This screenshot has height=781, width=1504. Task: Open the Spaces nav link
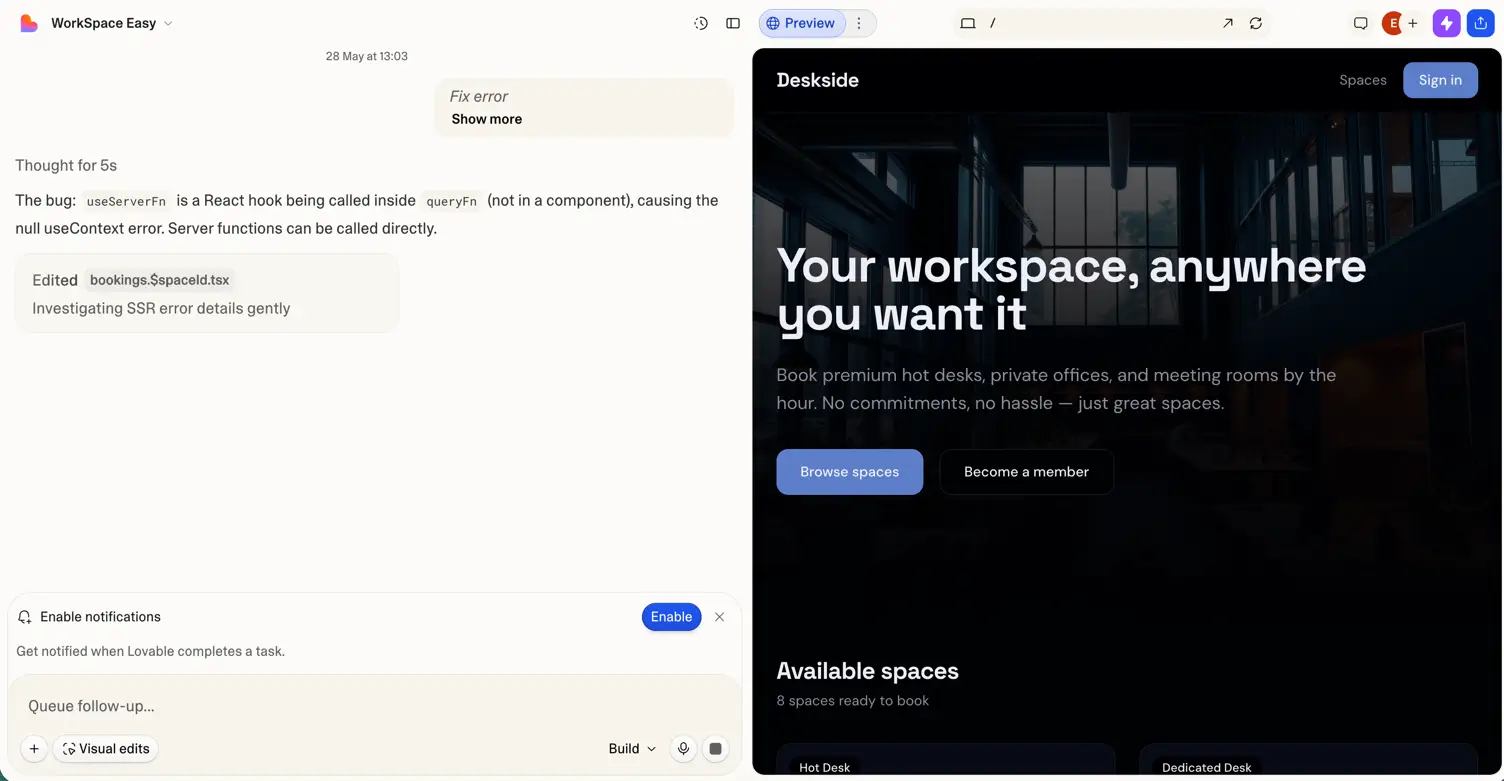pos(1363,80)
